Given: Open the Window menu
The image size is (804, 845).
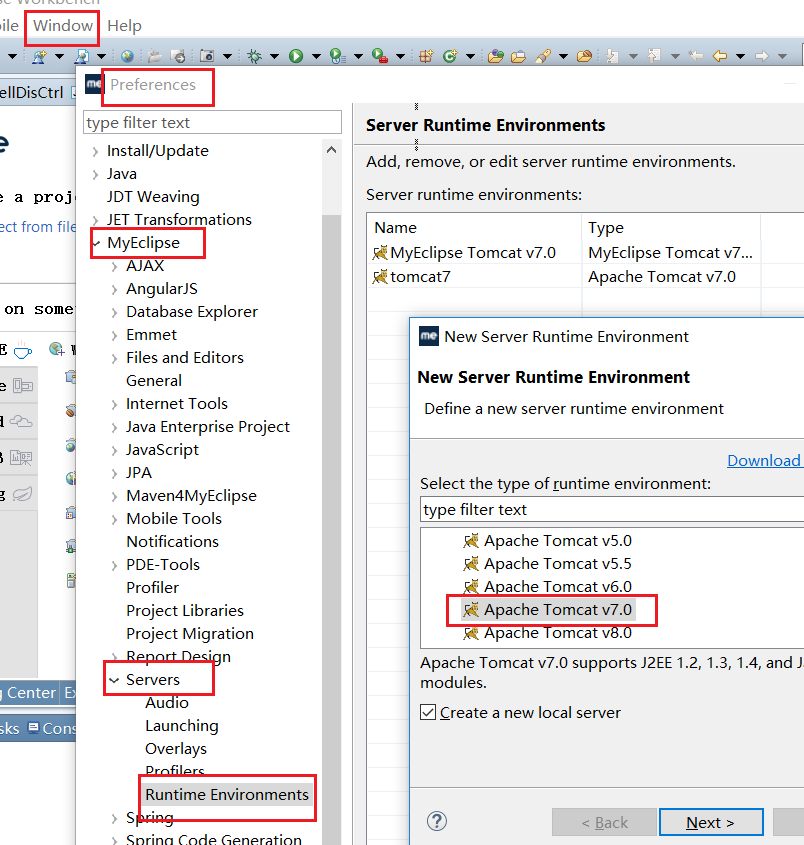Looking at the screenshot, I should 63,25.
